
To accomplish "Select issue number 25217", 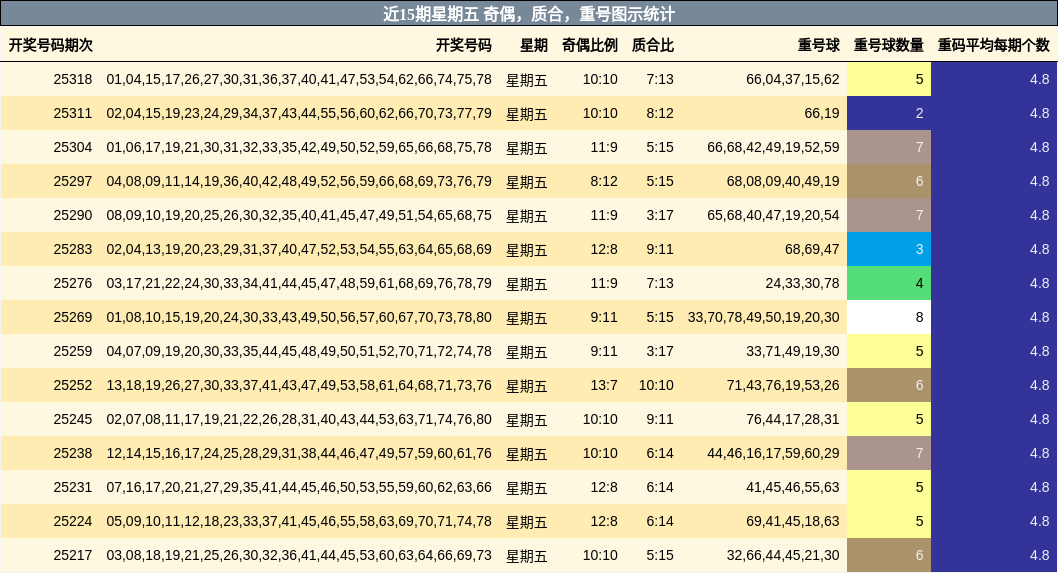I will 73,555.
